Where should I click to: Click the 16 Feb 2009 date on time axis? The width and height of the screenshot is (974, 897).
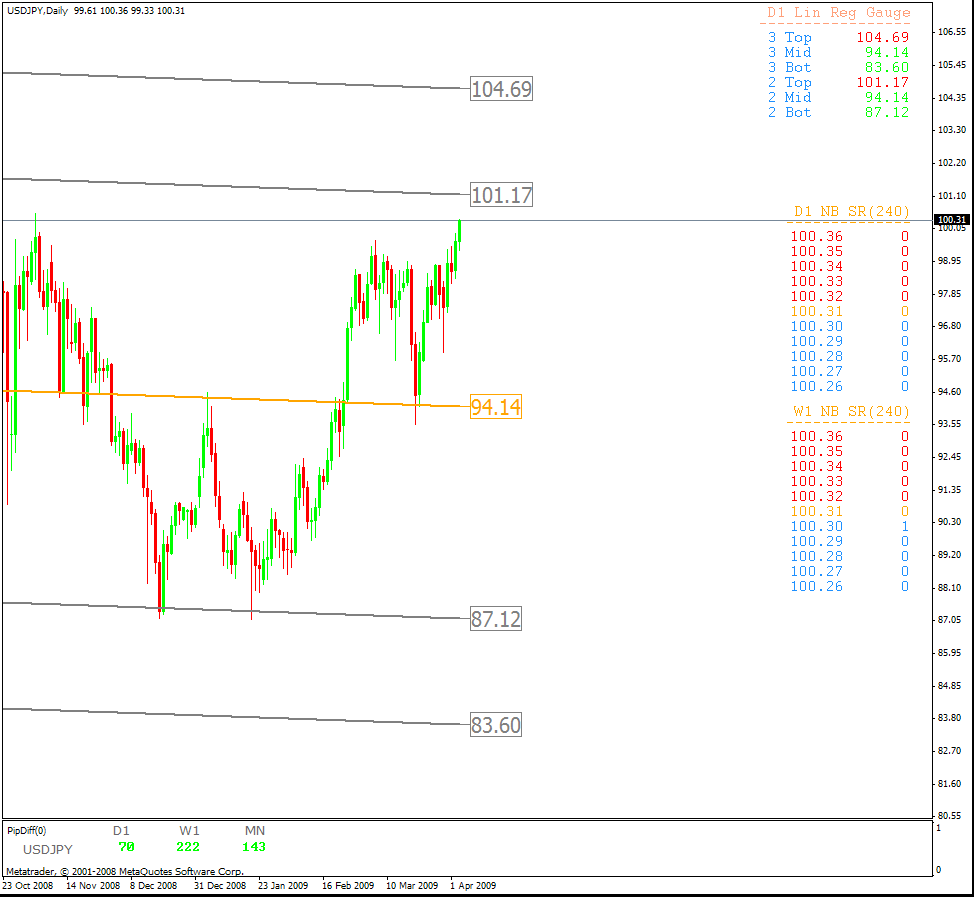point(348,885)
